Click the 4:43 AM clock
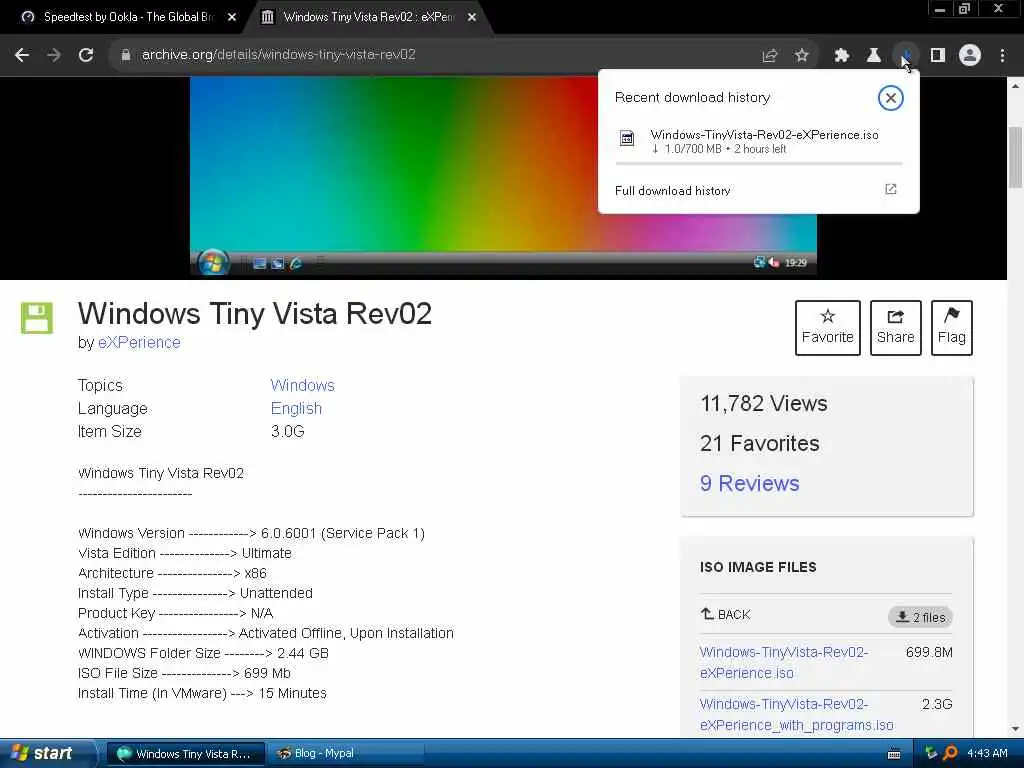Viewport: 1024px width, 768px height. [987, 754]
